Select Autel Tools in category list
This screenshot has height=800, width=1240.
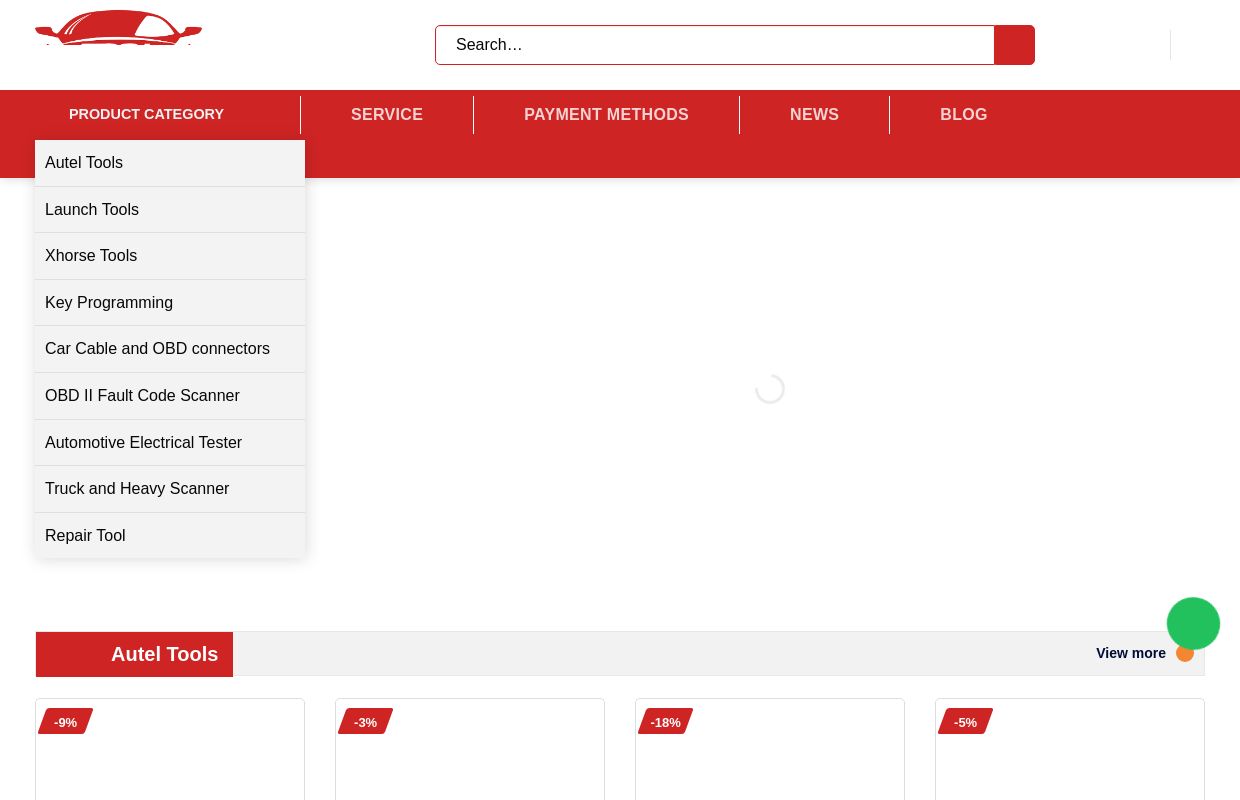[170, 163]
